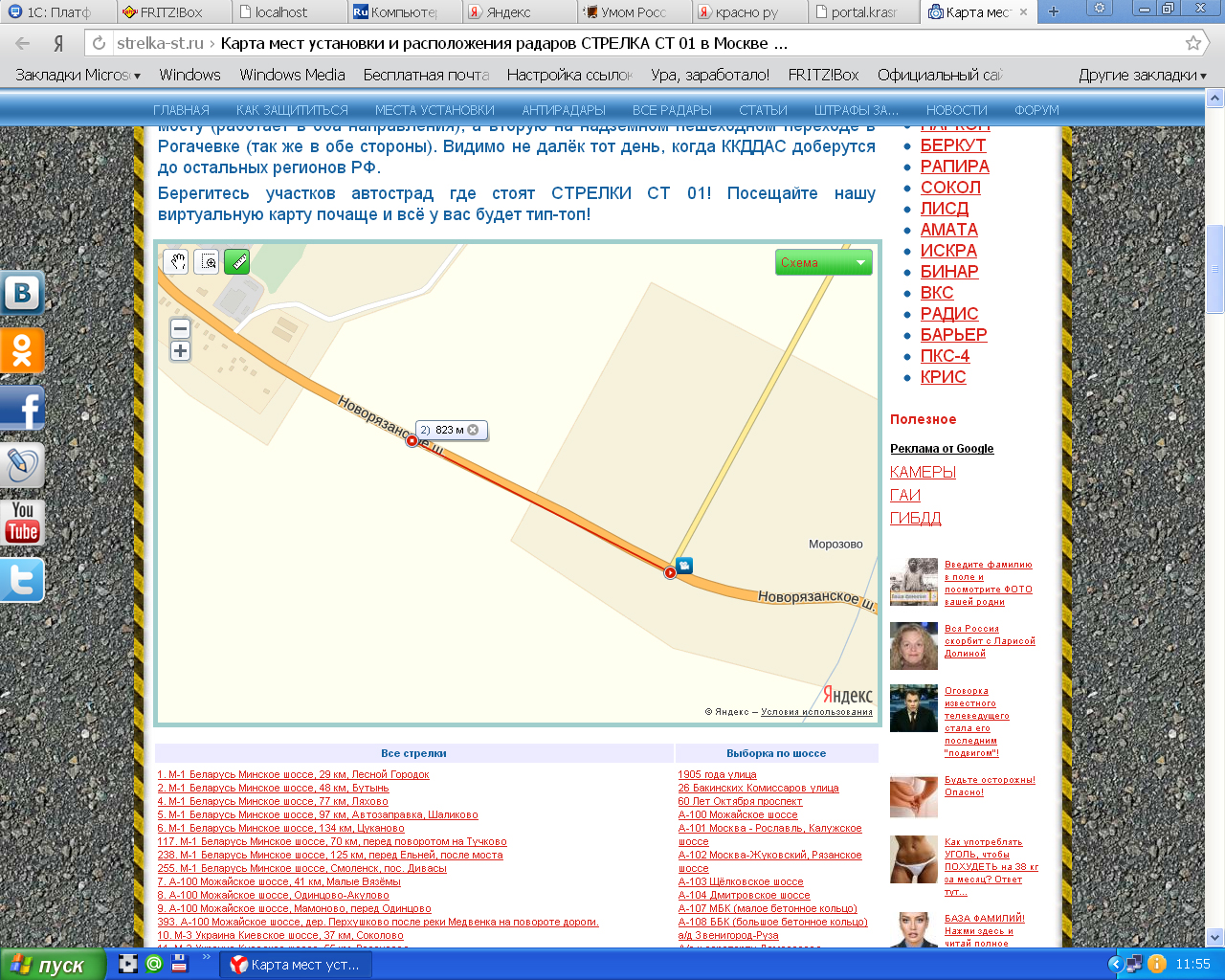Screen dimensions: 1225x980
Task: Share via Odnoklassniki sidebar icon
Action: [23, 350]
